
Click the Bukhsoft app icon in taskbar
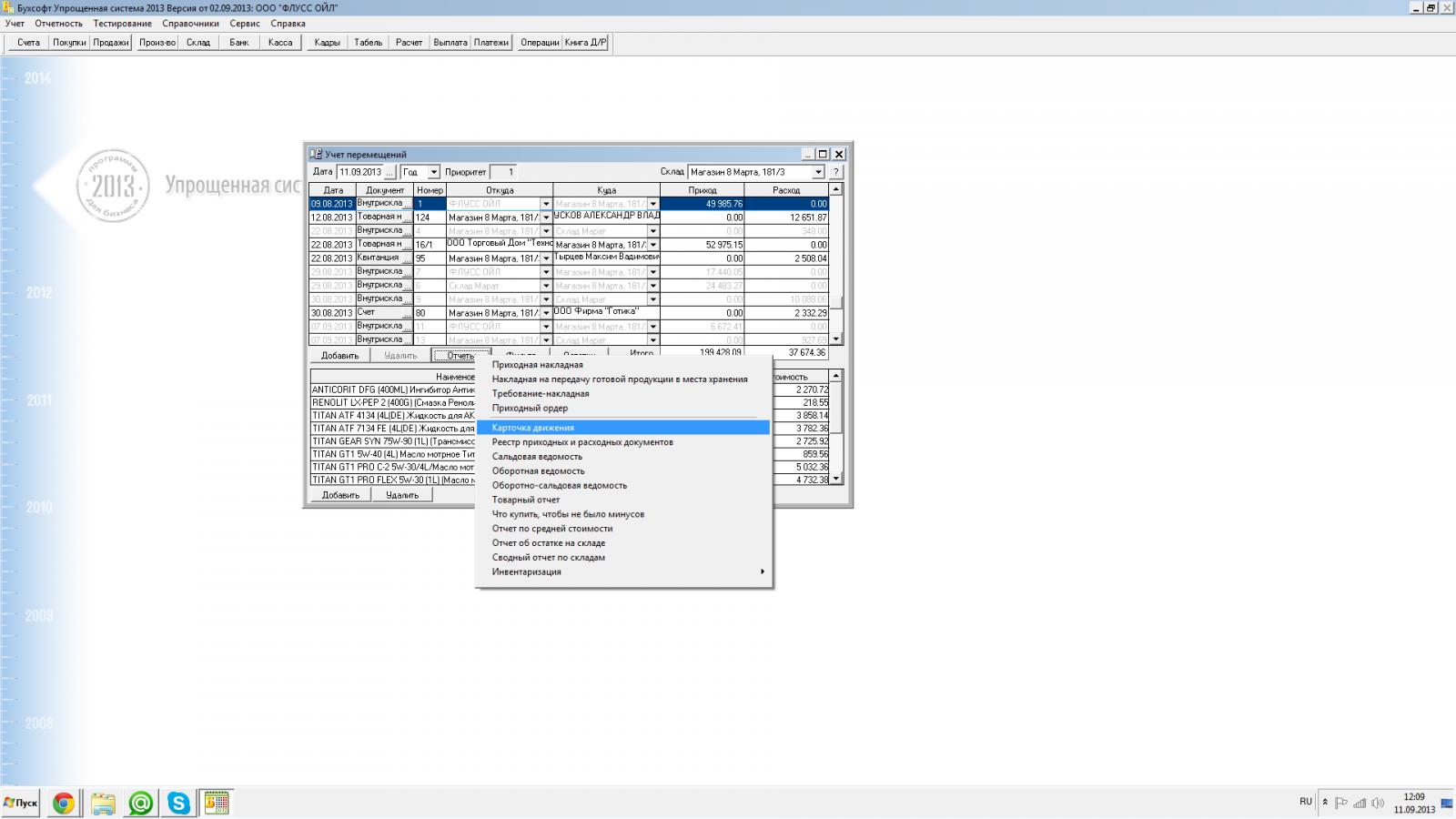pos(217,803)
